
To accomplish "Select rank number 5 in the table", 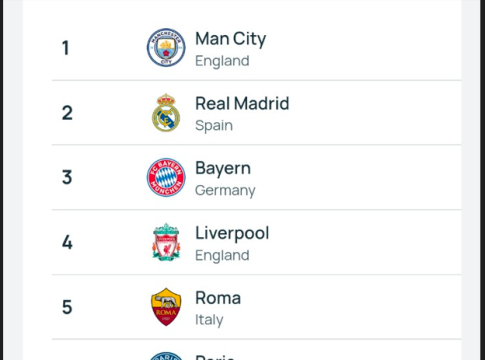I will pos(67,307).
